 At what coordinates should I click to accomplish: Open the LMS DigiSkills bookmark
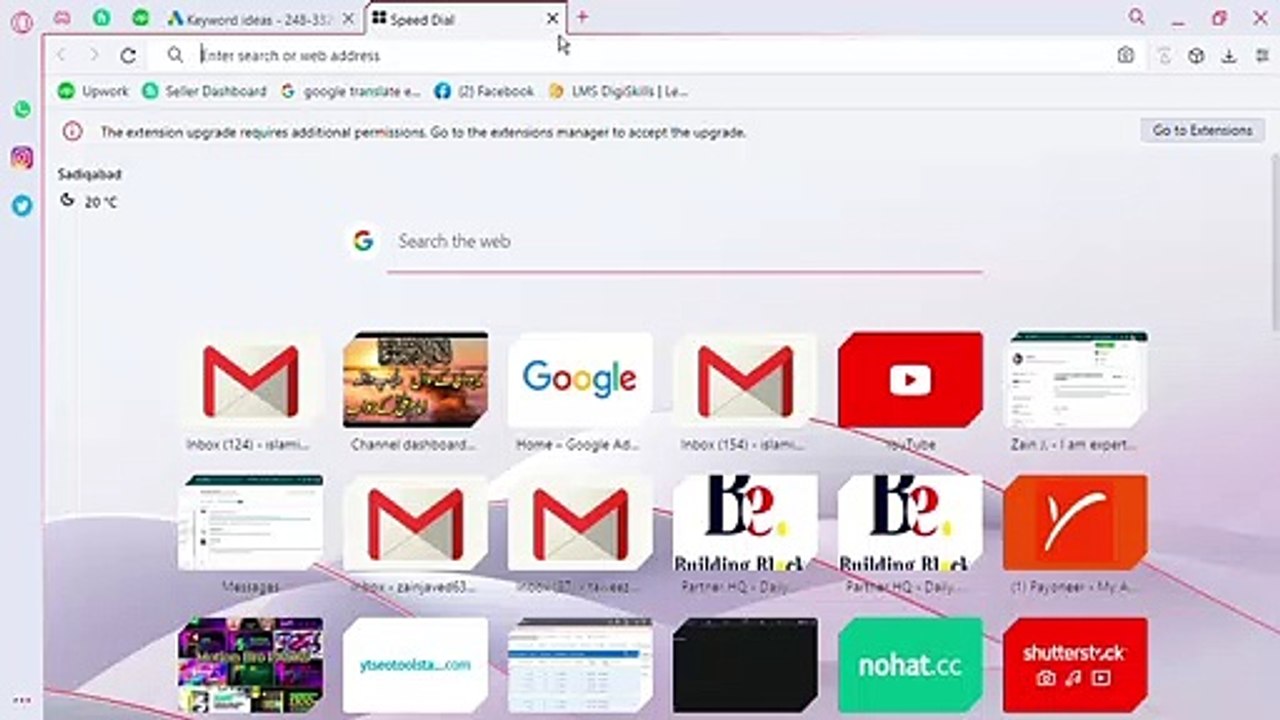tap(618, 91)
